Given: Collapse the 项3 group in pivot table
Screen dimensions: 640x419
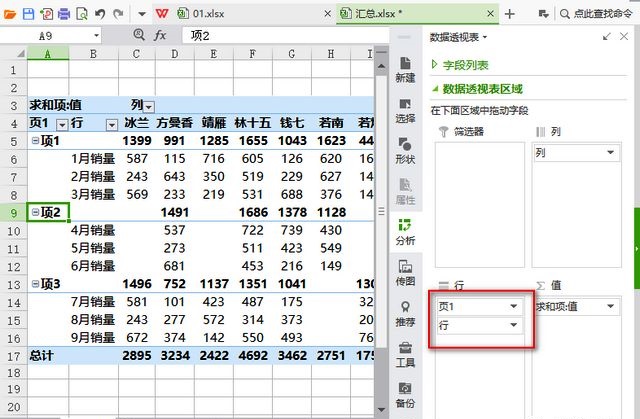Looking at the screenshot, I should 36,283.
